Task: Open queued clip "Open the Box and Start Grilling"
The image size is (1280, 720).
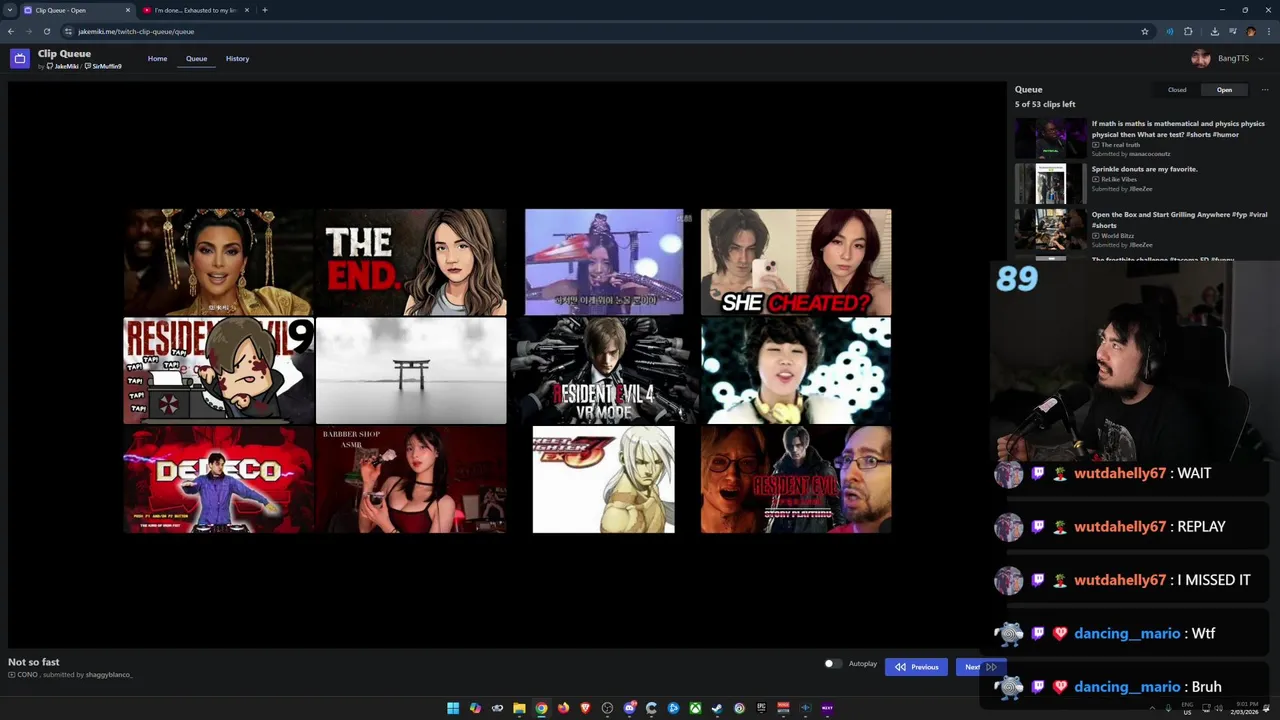Action: [x=1179, y=220]
